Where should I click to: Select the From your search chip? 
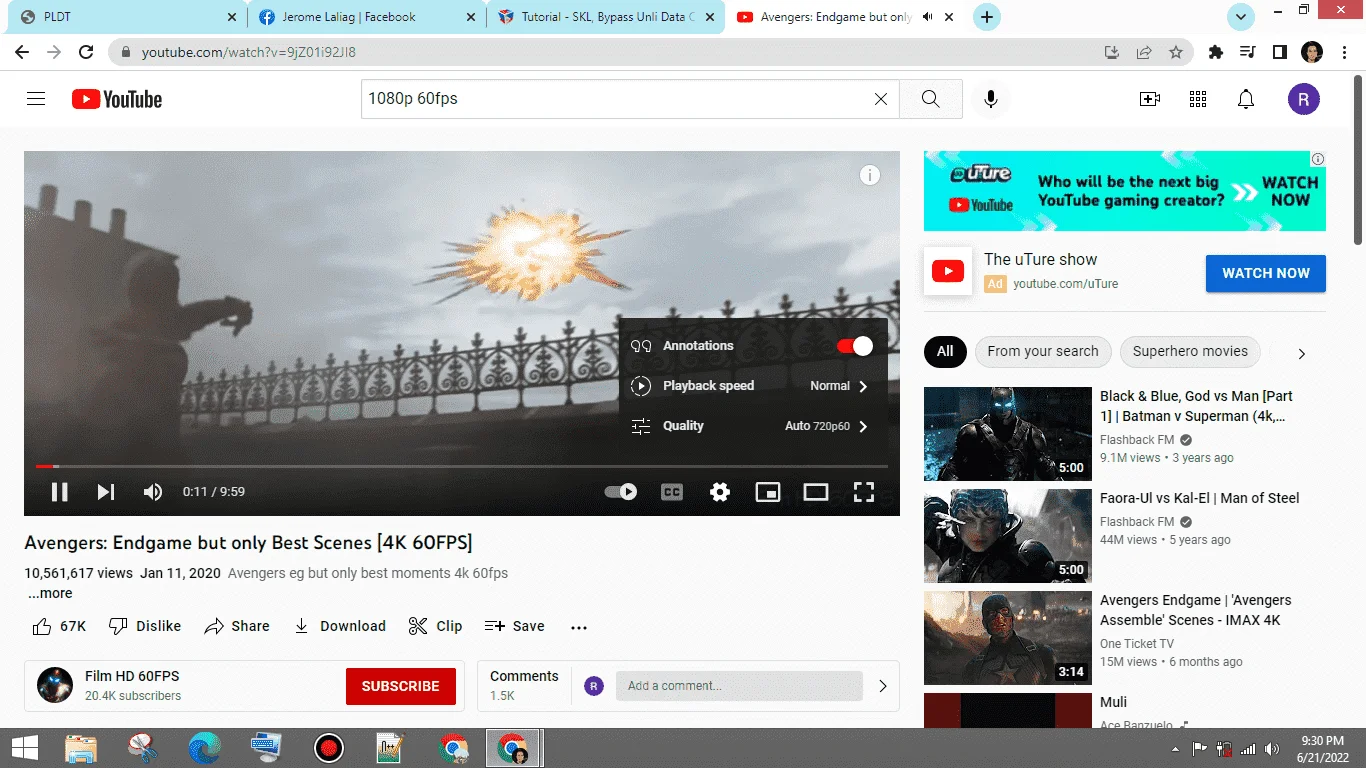(1043, 351)
